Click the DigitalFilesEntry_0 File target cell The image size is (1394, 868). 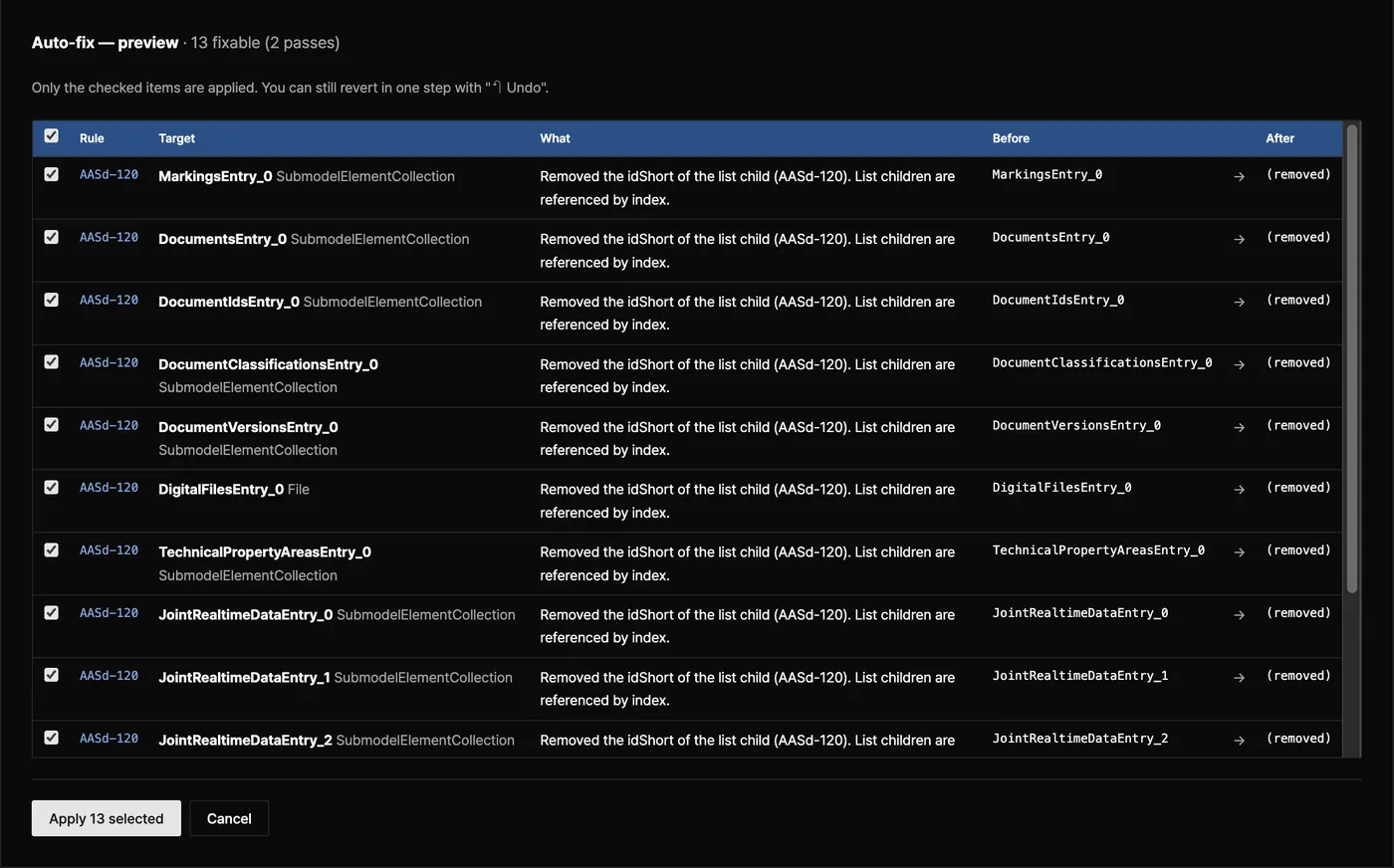click(x=234, y=490)
